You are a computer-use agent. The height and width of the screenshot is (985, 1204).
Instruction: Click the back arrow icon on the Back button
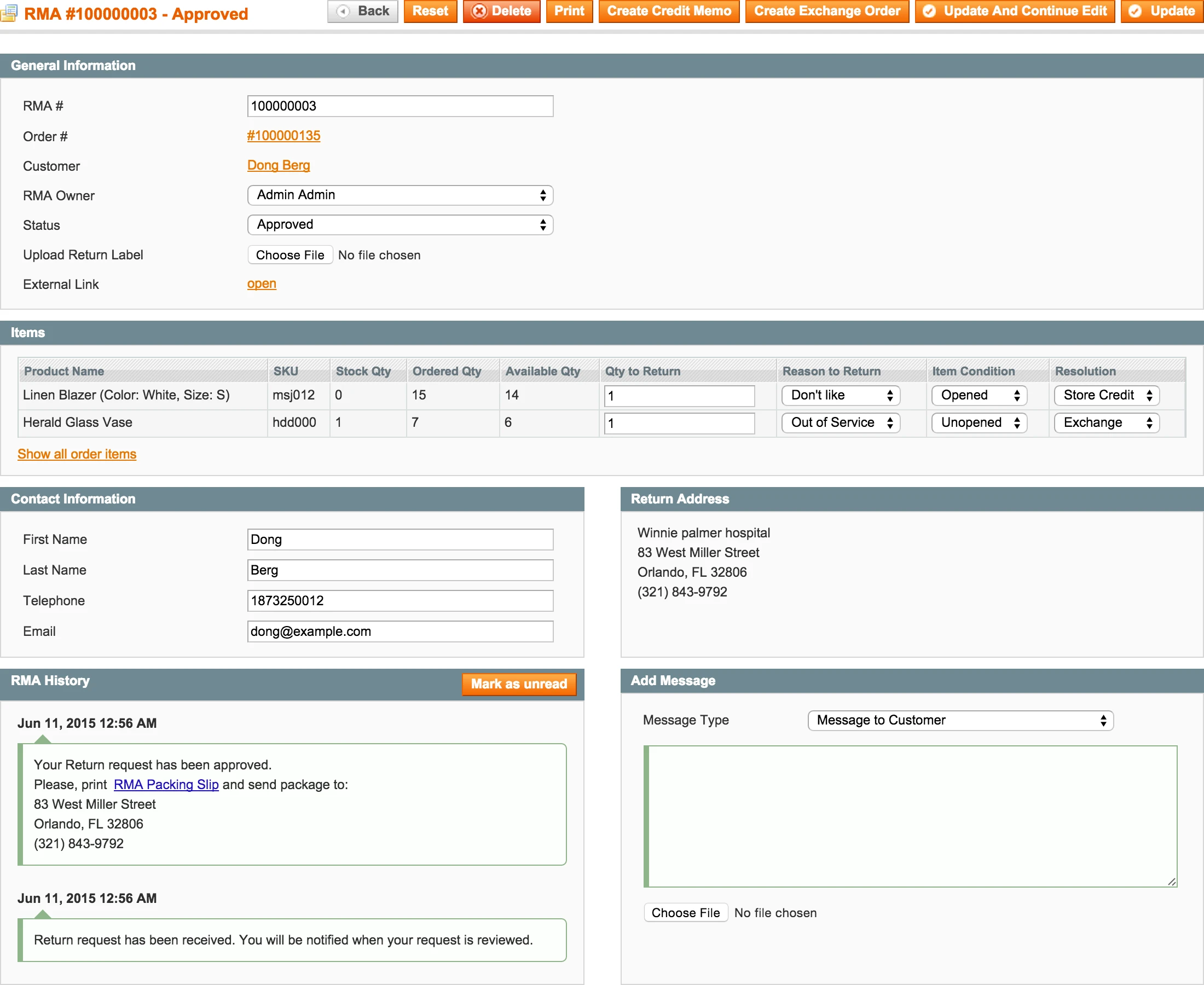344,11
